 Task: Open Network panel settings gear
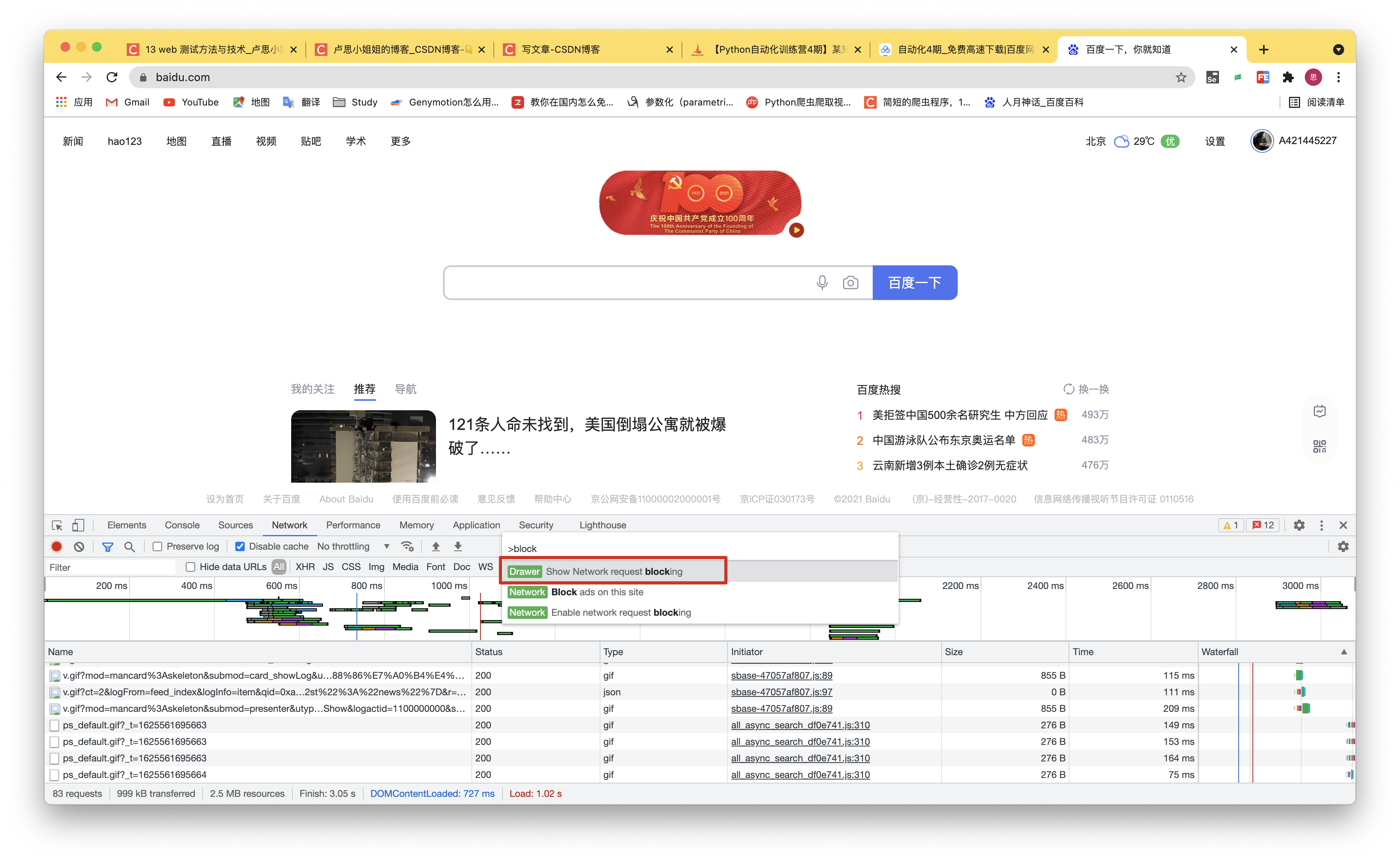click(x=1343, y=546)
